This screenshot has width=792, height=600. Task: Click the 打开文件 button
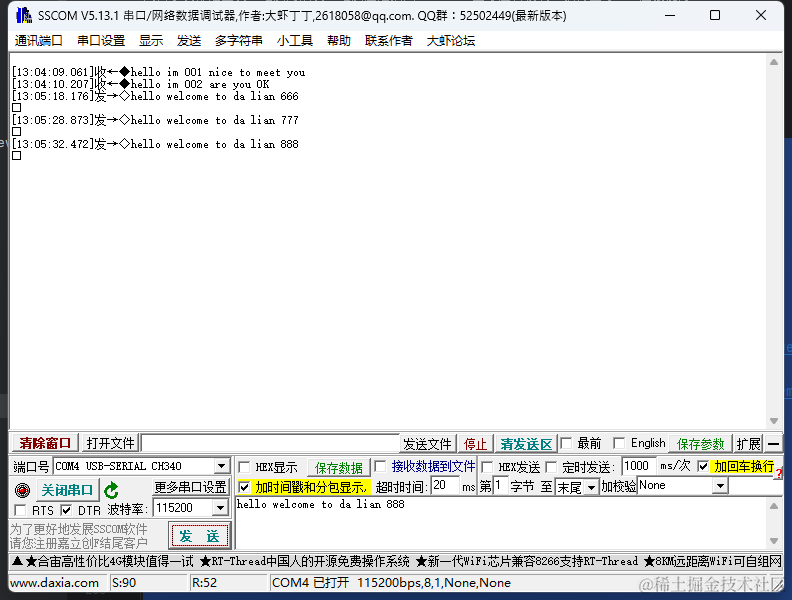[110, 443]
